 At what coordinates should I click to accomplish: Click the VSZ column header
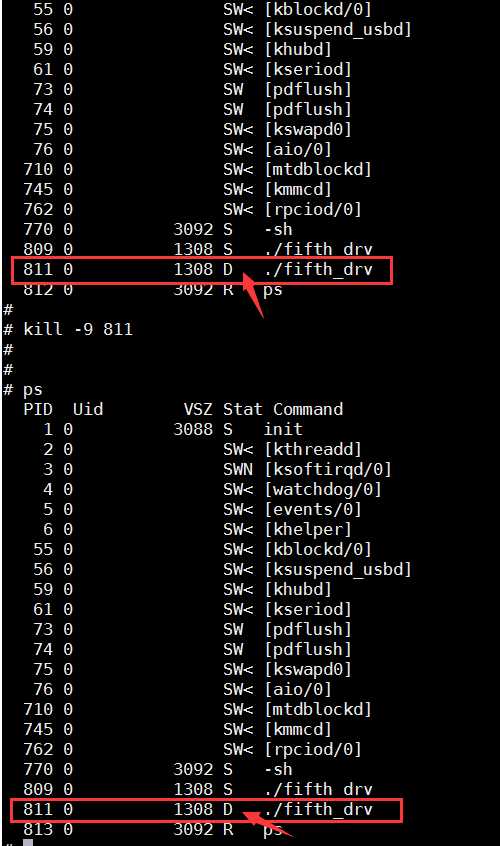(x=198, y=410)
